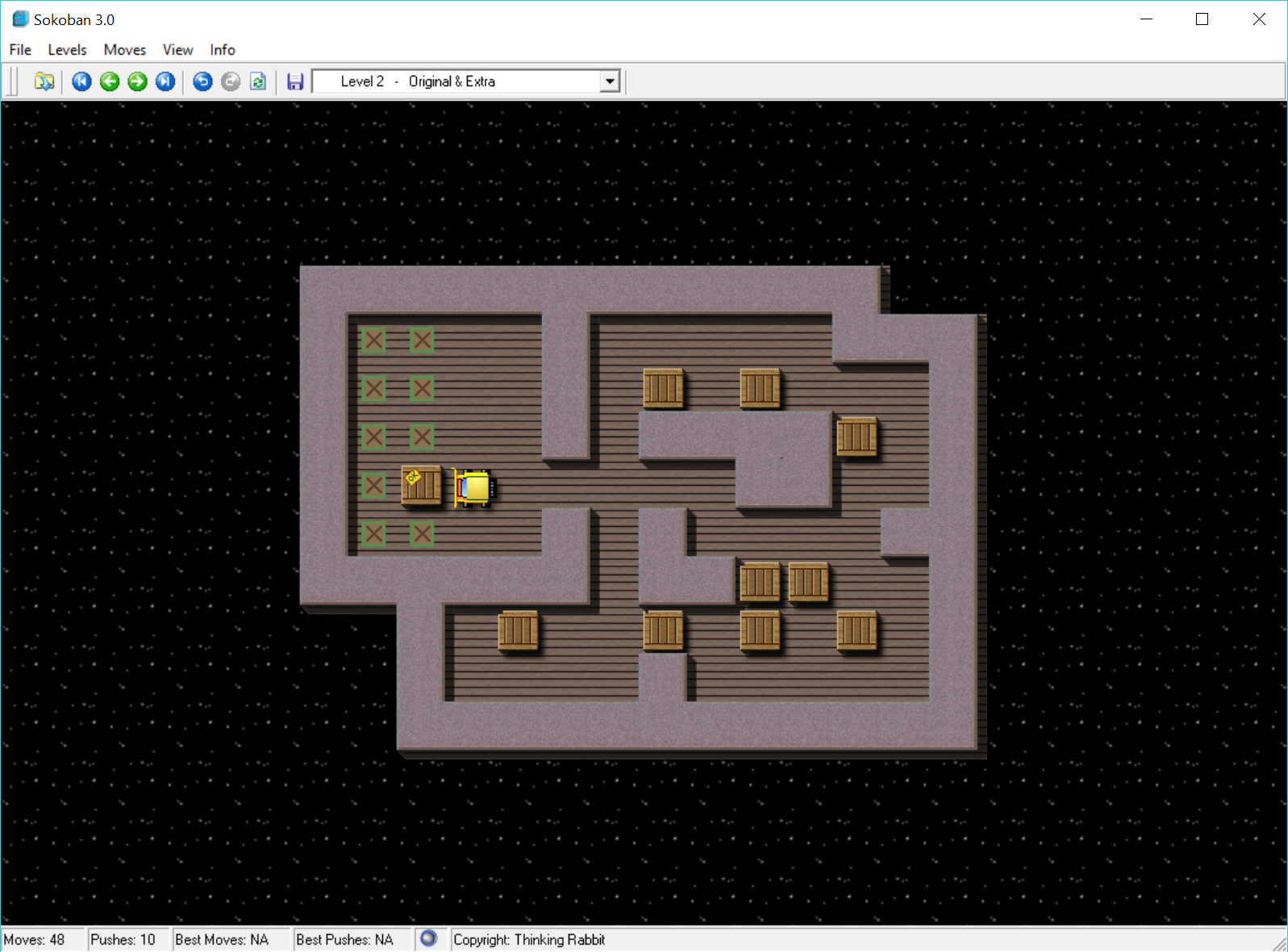
Task: Save the game with floppy icon
Action: click(x=295, y=81)
